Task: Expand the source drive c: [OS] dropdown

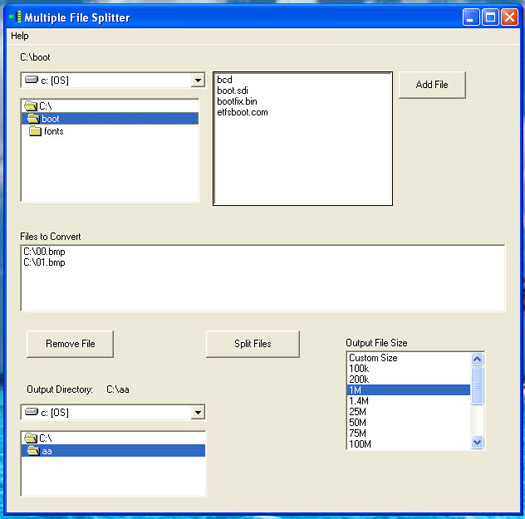Action: coord(198,80)
